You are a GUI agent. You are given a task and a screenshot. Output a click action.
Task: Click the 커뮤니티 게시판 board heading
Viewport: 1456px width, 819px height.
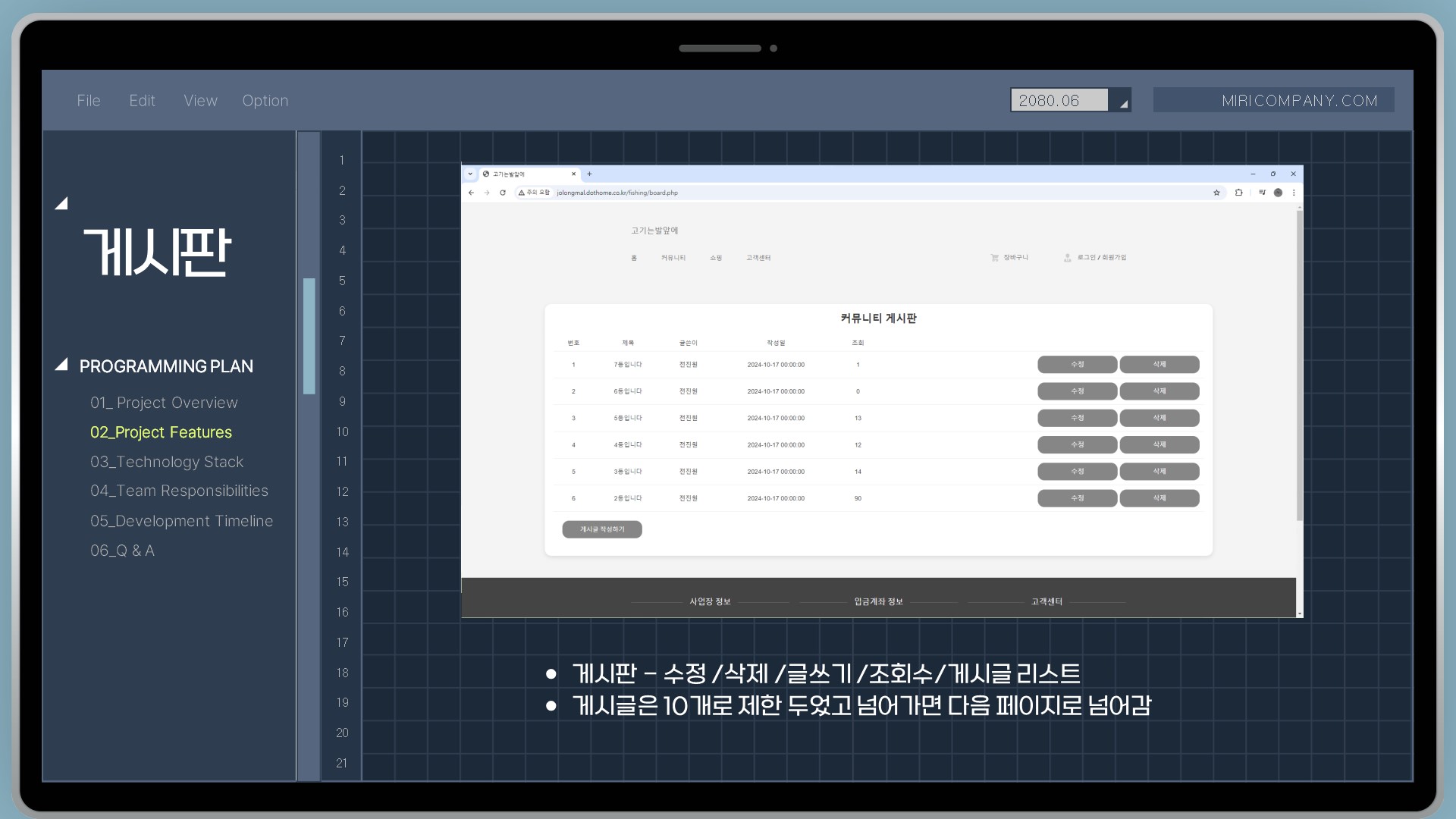(878, 318)
